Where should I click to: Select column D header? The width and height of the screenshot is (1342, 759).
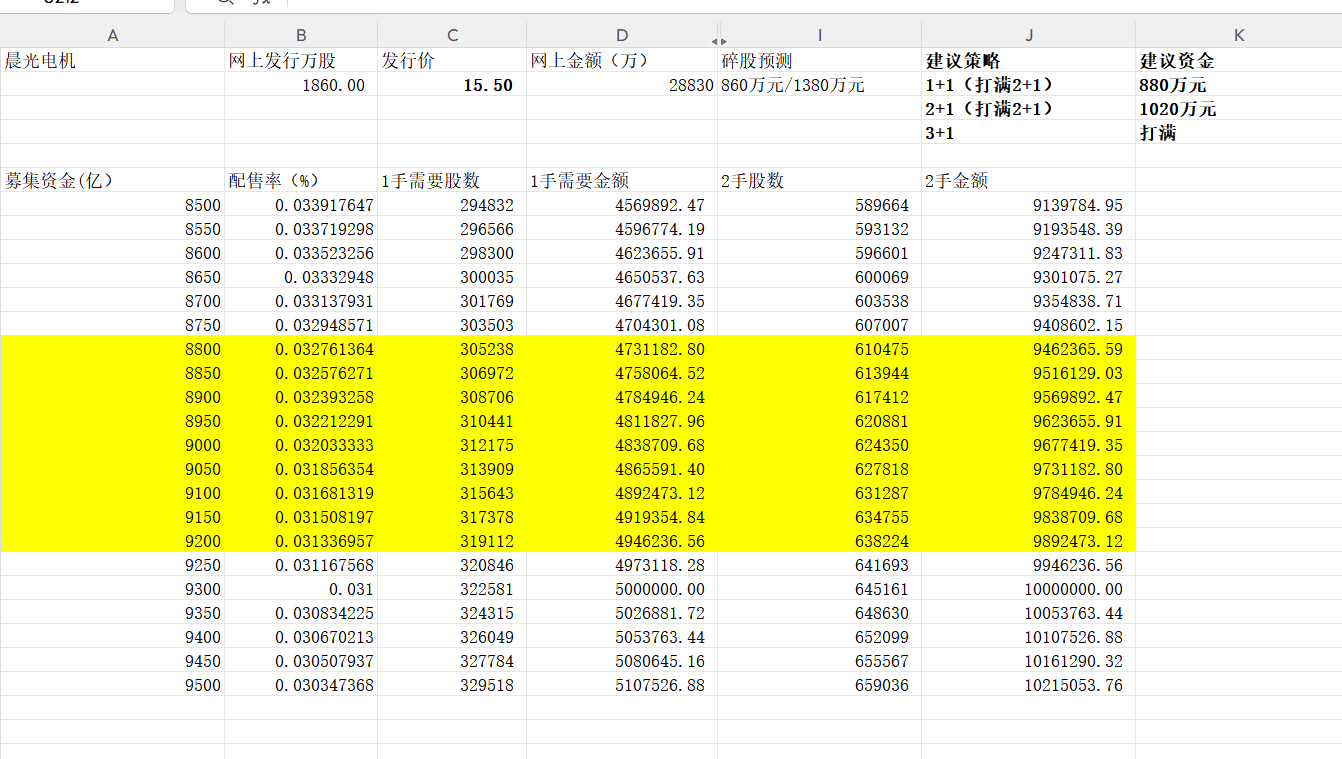tap(622, 36)
